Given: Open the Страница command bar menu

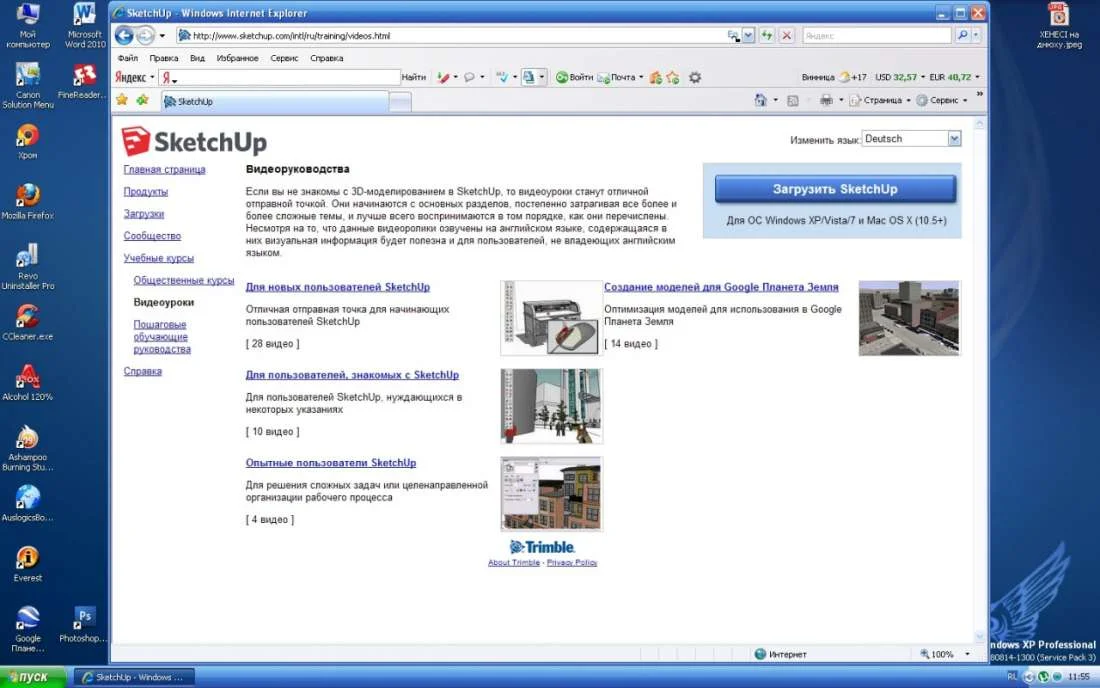Looking at the screenshot, I should click(x=880, y=100).
